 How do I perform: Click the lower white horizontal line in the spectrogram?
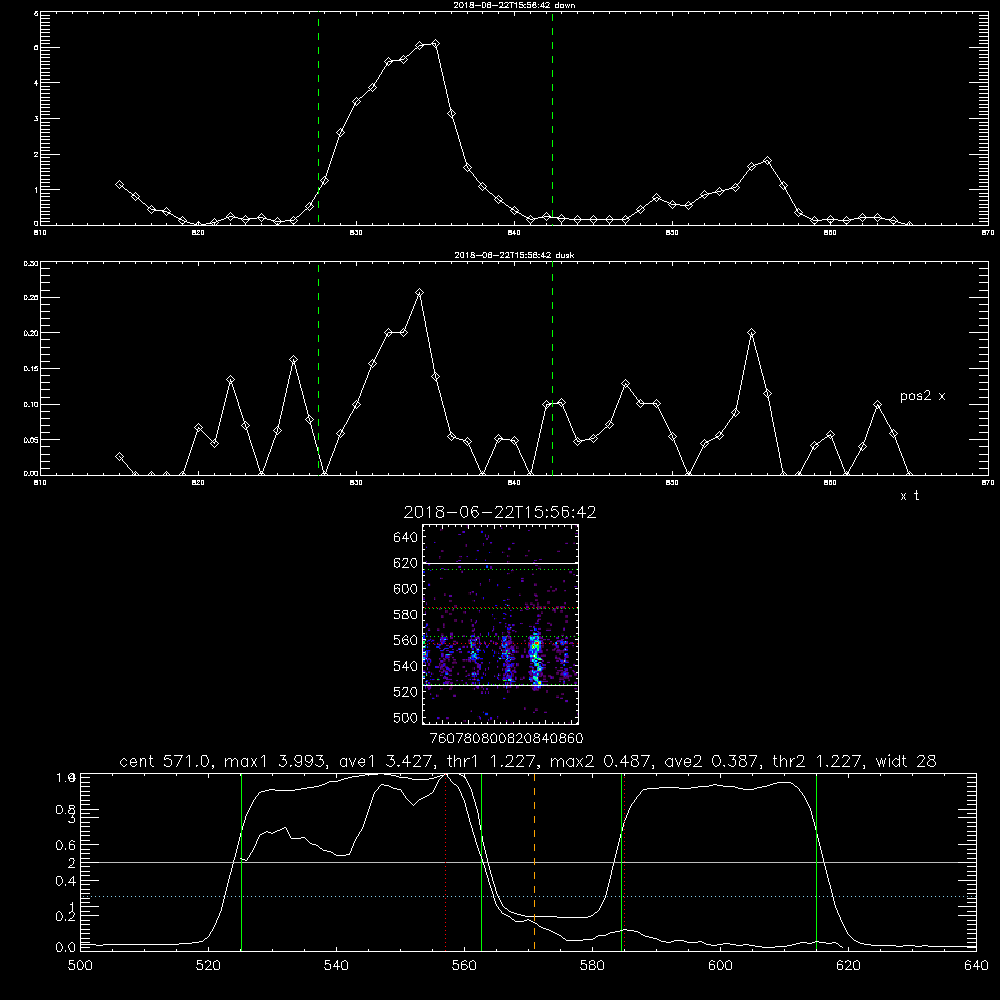point(500,686)
